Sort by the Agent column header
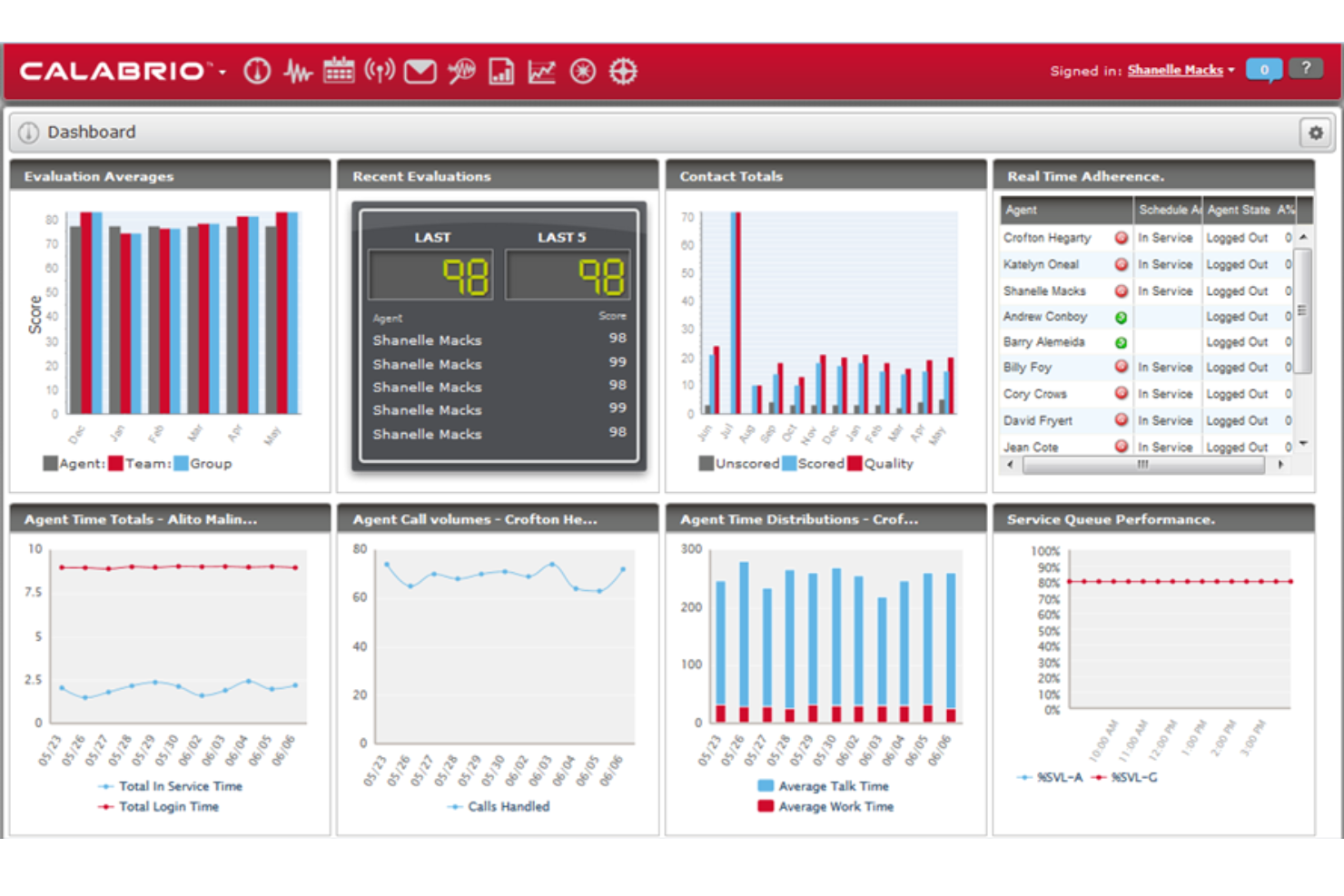The height and width of the screenshot is (896, 1344). (x=1067, y=210)
